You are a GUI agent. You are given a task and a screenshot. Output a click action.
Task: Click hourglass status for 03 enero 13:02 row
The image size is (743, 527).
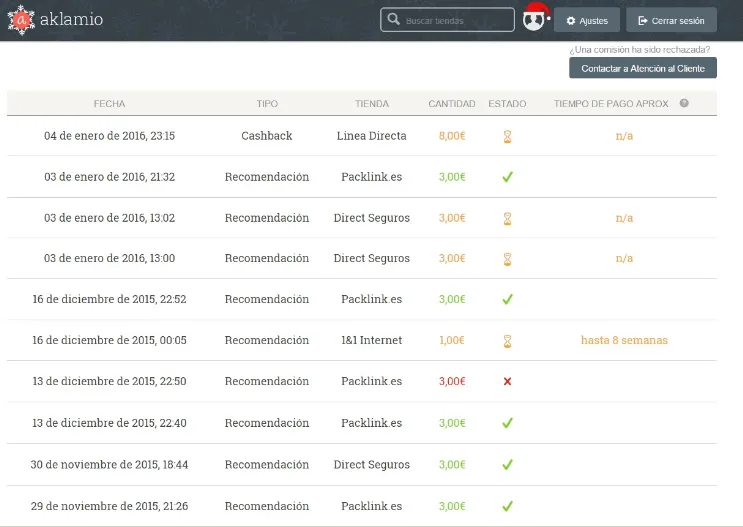(x=507, y=218)
